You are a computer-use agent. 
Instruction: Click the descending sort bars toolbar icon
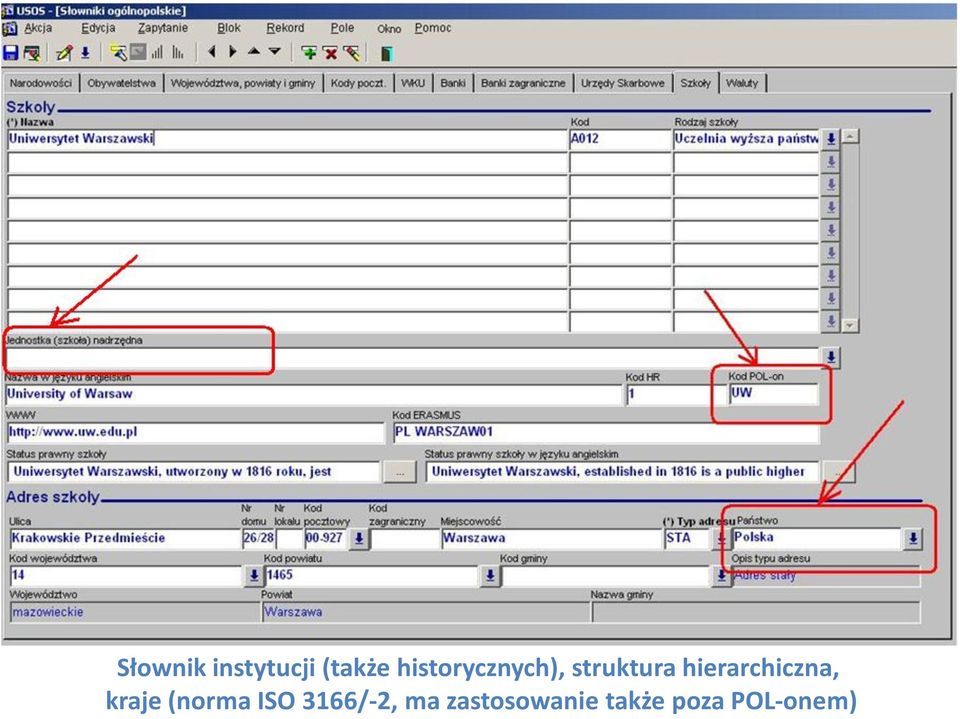(178, 53)
